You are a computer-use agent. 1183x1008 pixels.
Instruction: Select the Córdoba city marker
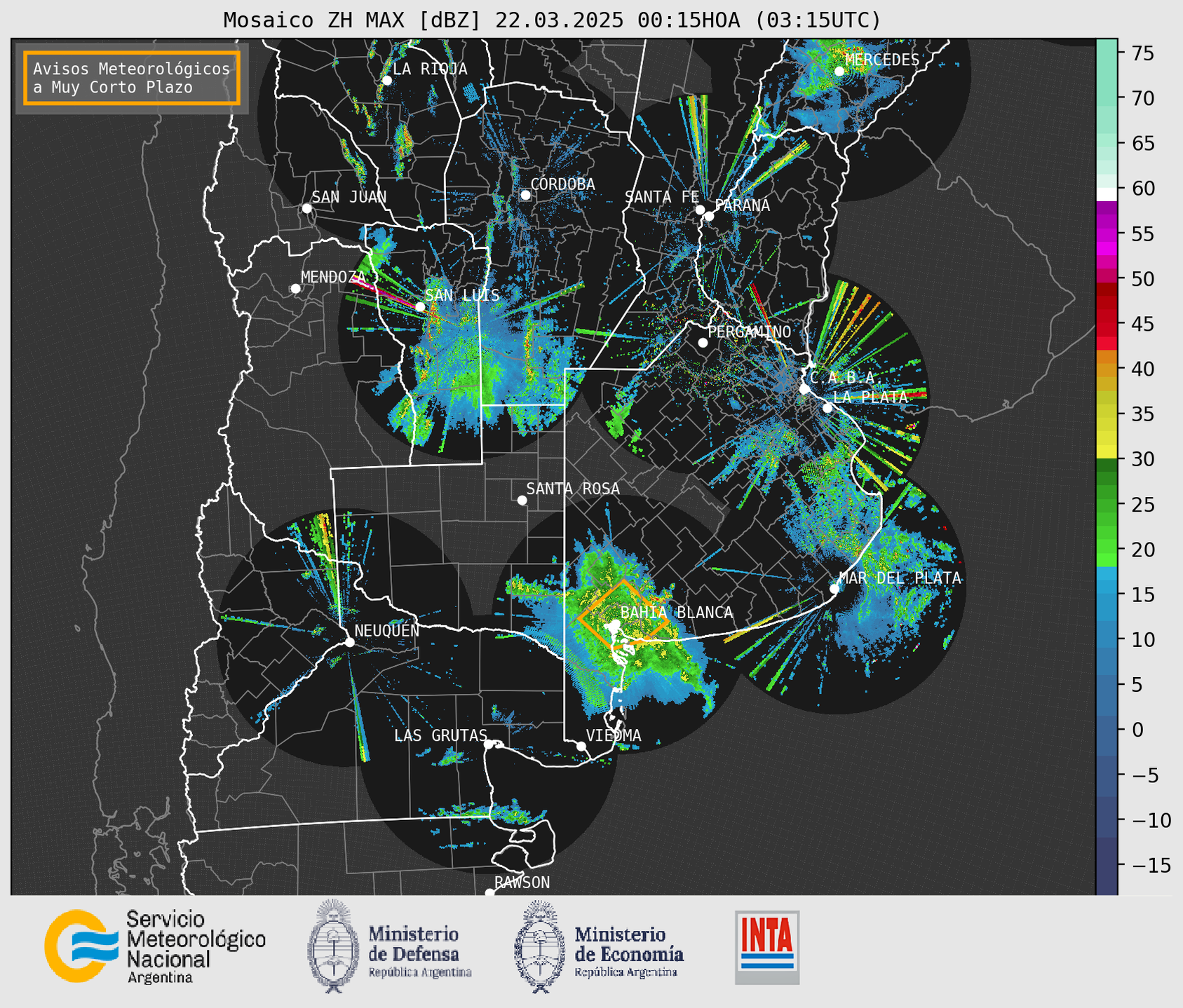(x=525, y=195)
